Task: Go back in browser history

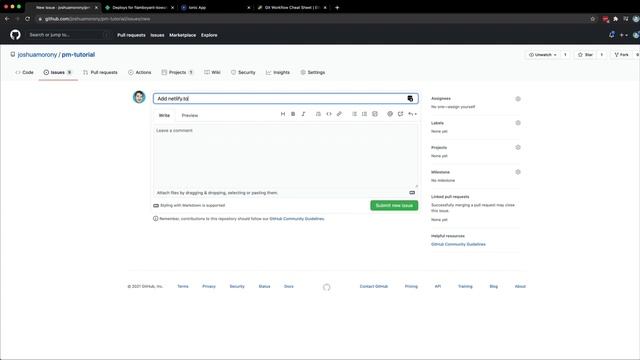Action: pyautogui.click(x=7, y=19)
